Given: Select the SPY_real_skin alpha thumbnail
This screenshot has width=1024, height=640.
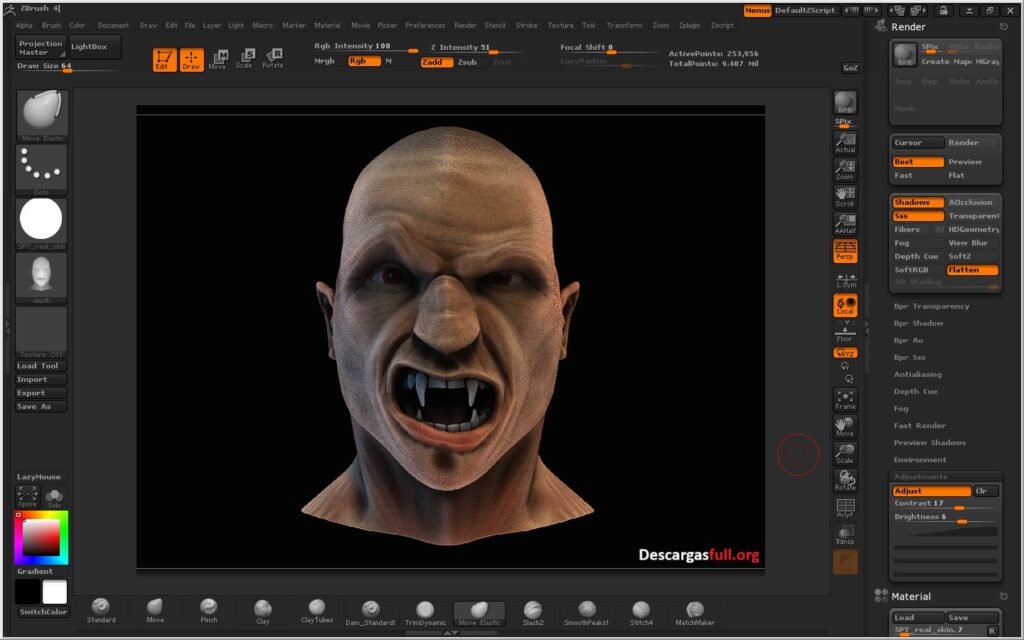Looking at the screenshot, I should [x=40, y=220].
